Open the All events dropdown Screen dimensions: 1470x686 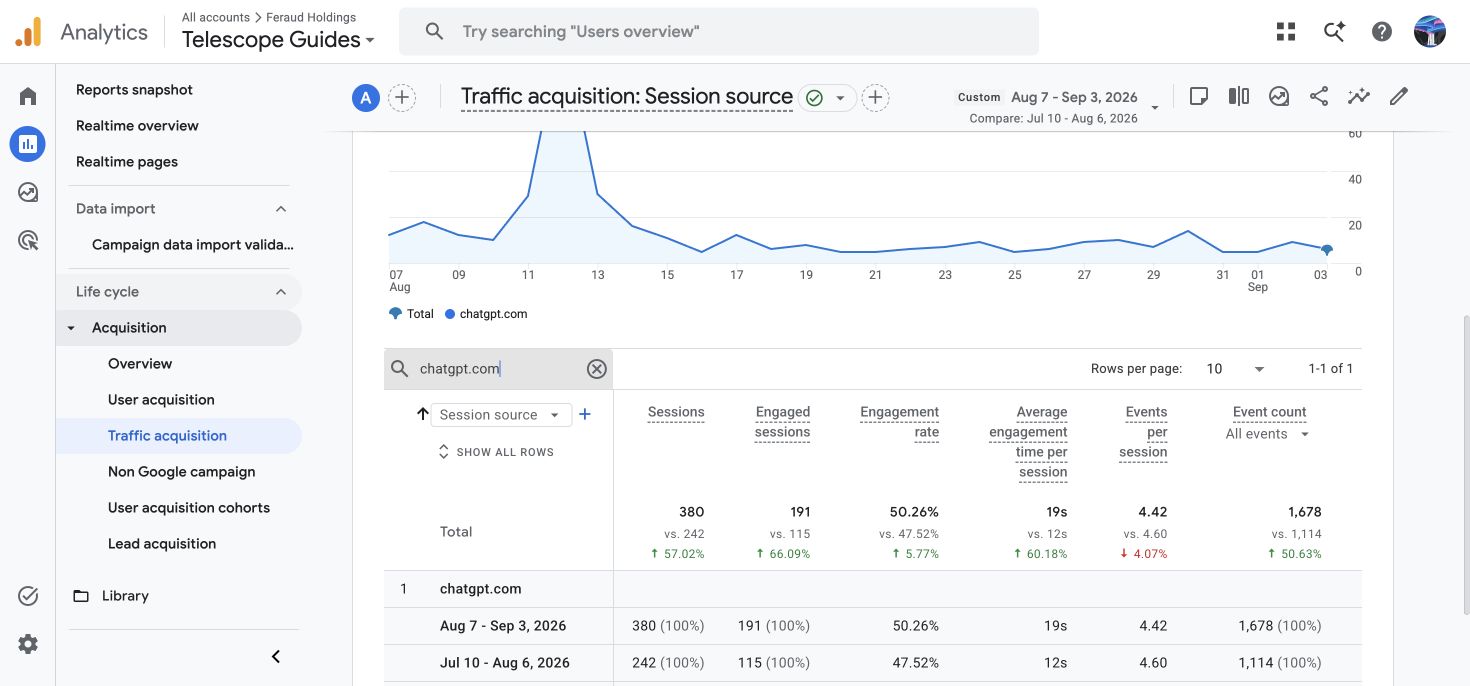point(1268,434)
